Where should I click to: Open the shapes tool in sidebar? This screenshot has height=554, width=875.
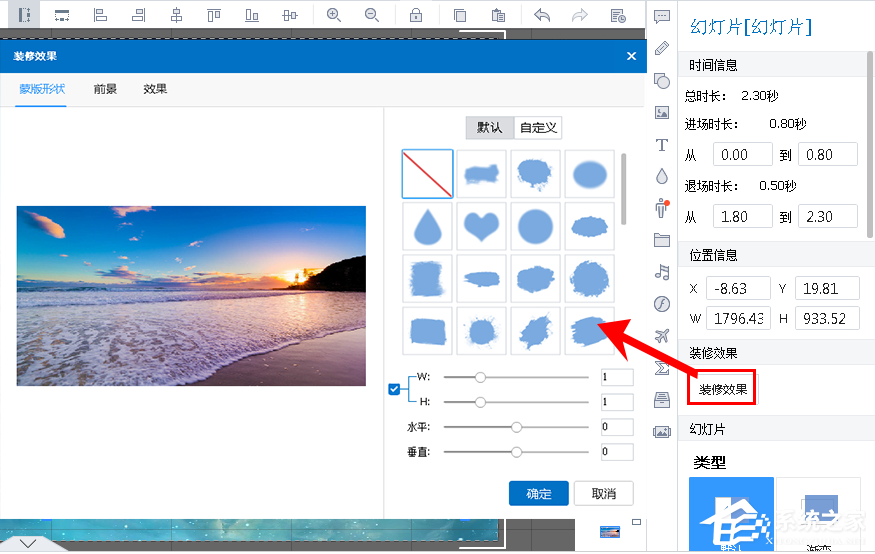[662, 81]
